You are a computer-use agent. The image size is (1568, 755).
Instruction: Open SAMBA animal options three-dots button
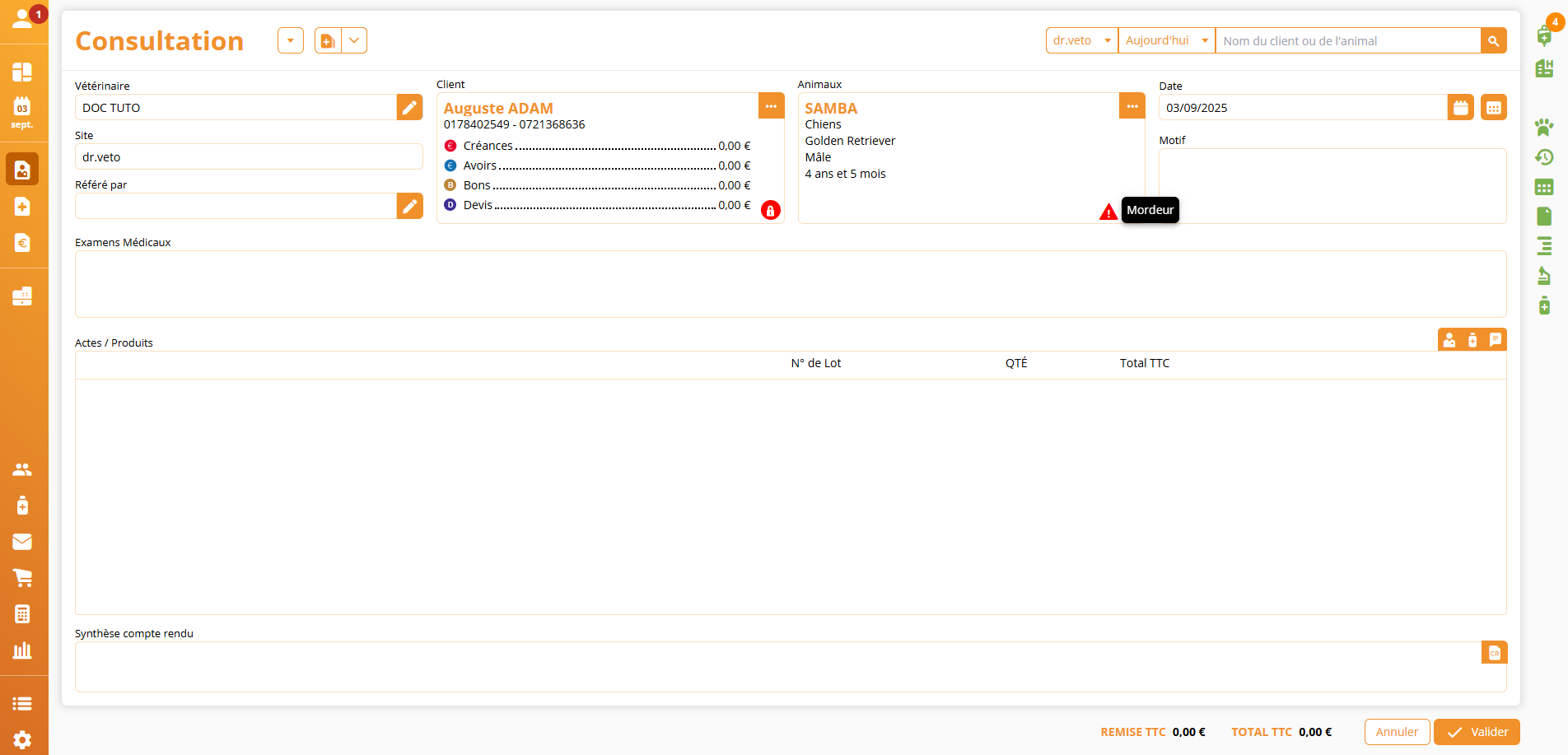[x=1132, y=106]
